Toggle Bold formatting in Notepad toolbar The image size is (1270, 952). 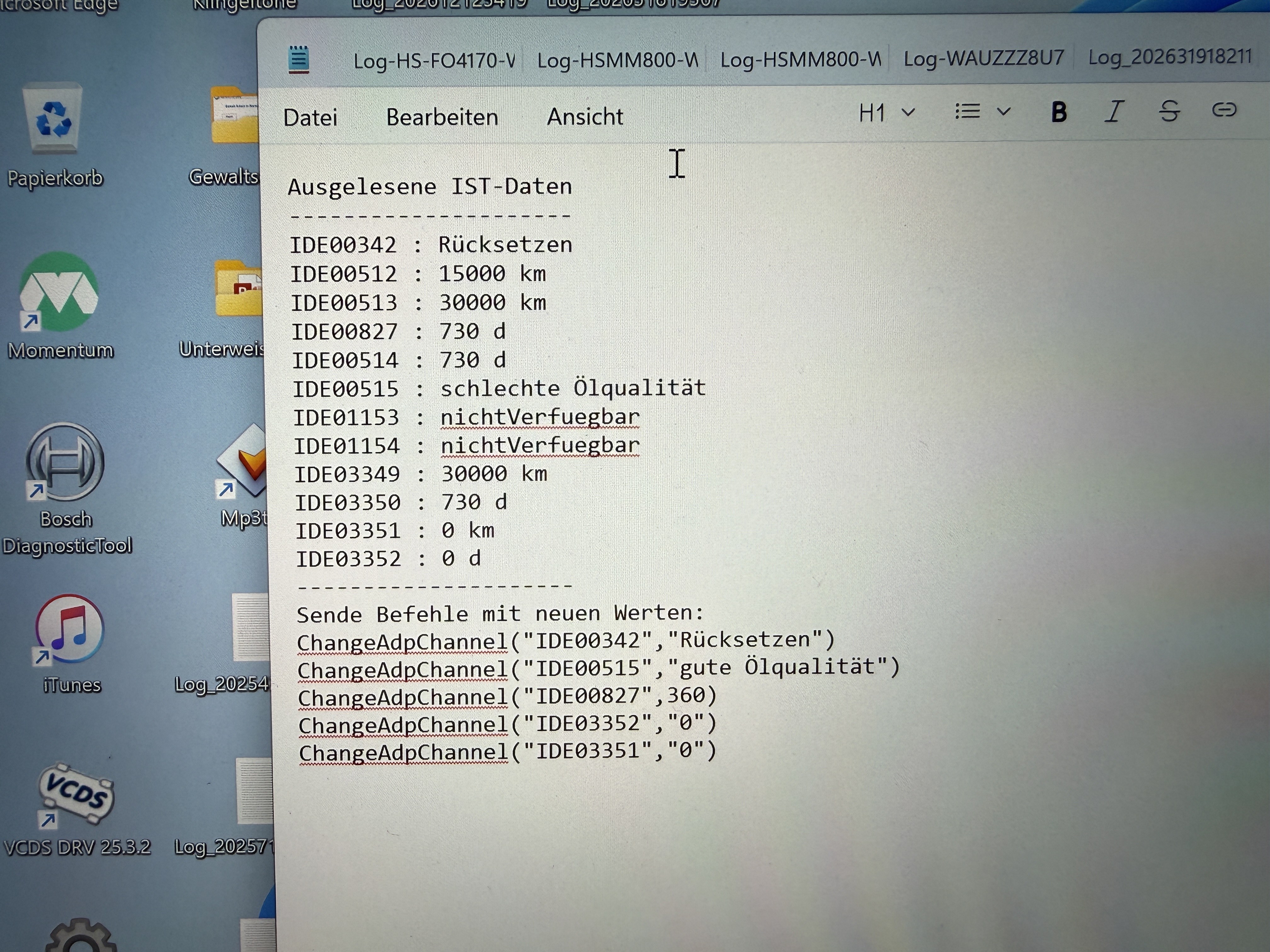click(x=1059, y=112)
